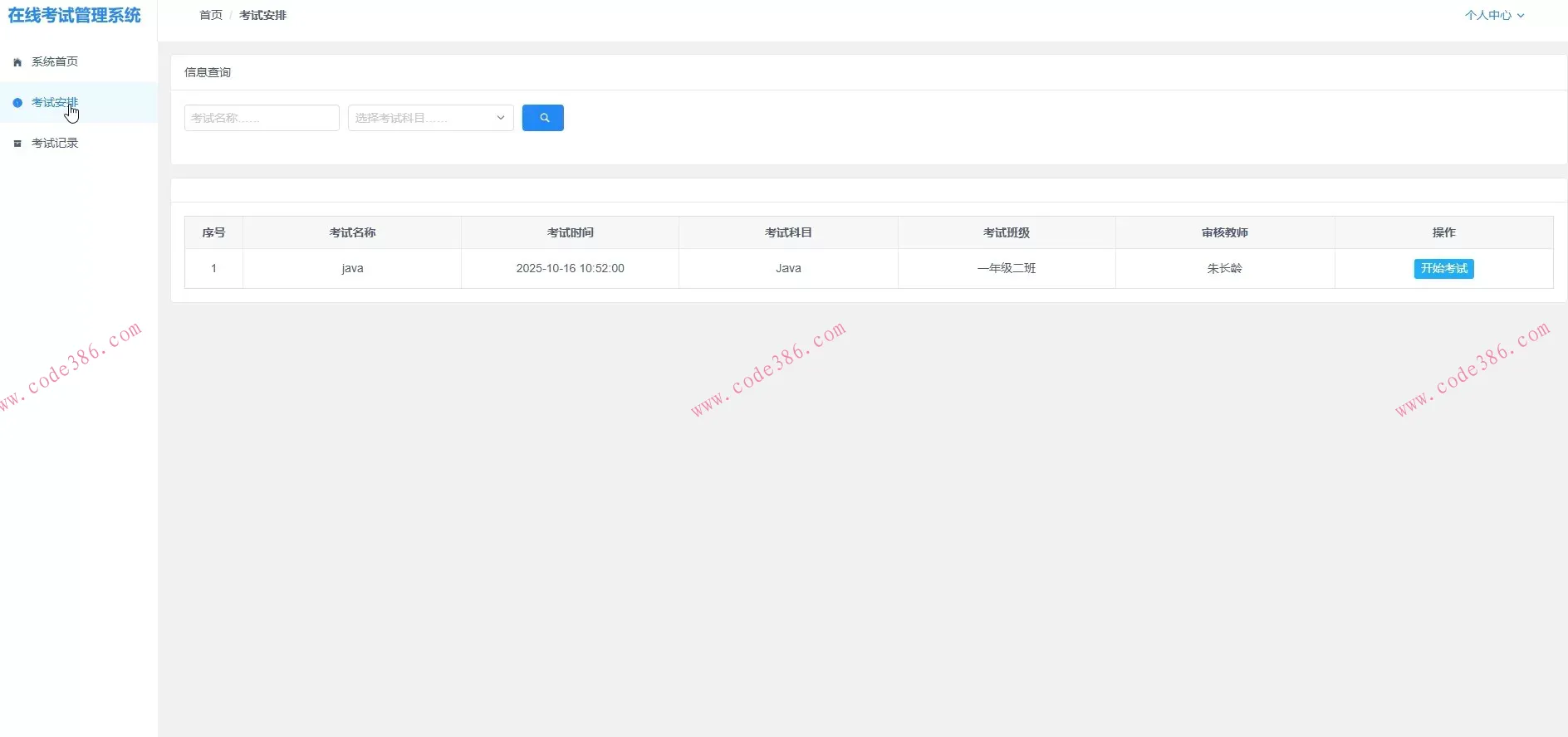Viewport: 1568px width, 737px height.
Task: Click the 审核教师 column header
Action: pos(1225,232)
